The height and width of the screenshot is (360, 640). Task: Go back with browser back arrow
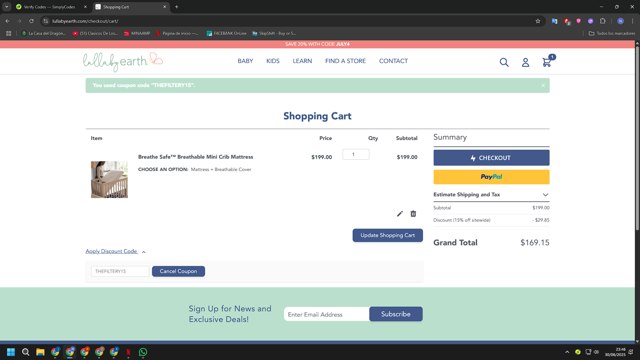point(8,21)
